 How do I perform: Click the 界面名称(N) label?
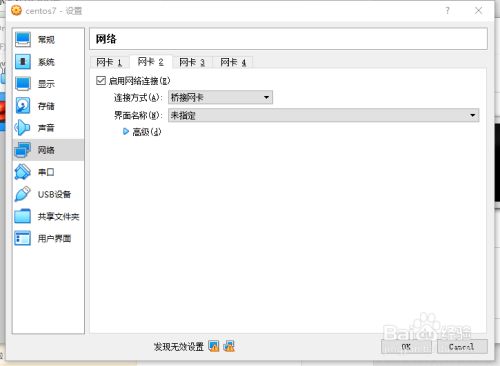click(x=138, y=115)
